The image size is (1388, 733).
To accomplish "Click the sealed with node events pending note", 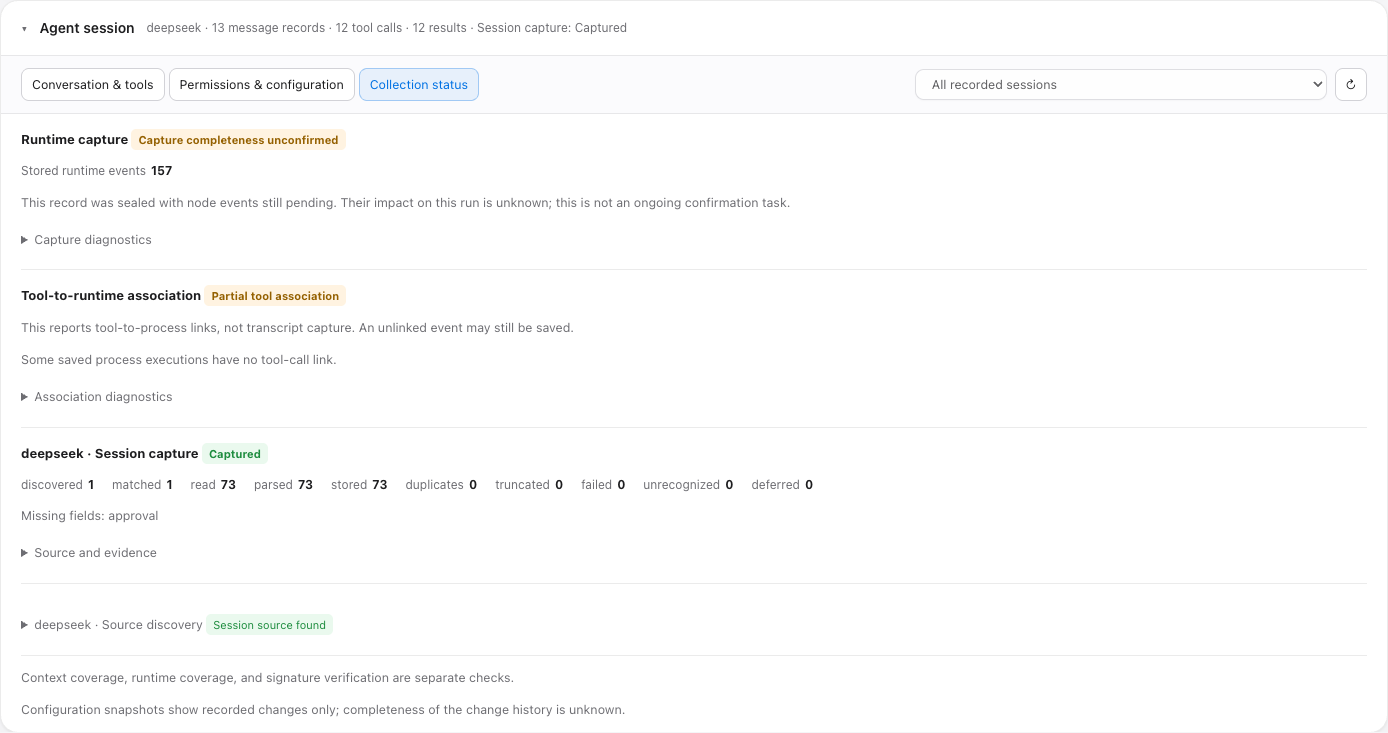I will [x=406, y=203].
